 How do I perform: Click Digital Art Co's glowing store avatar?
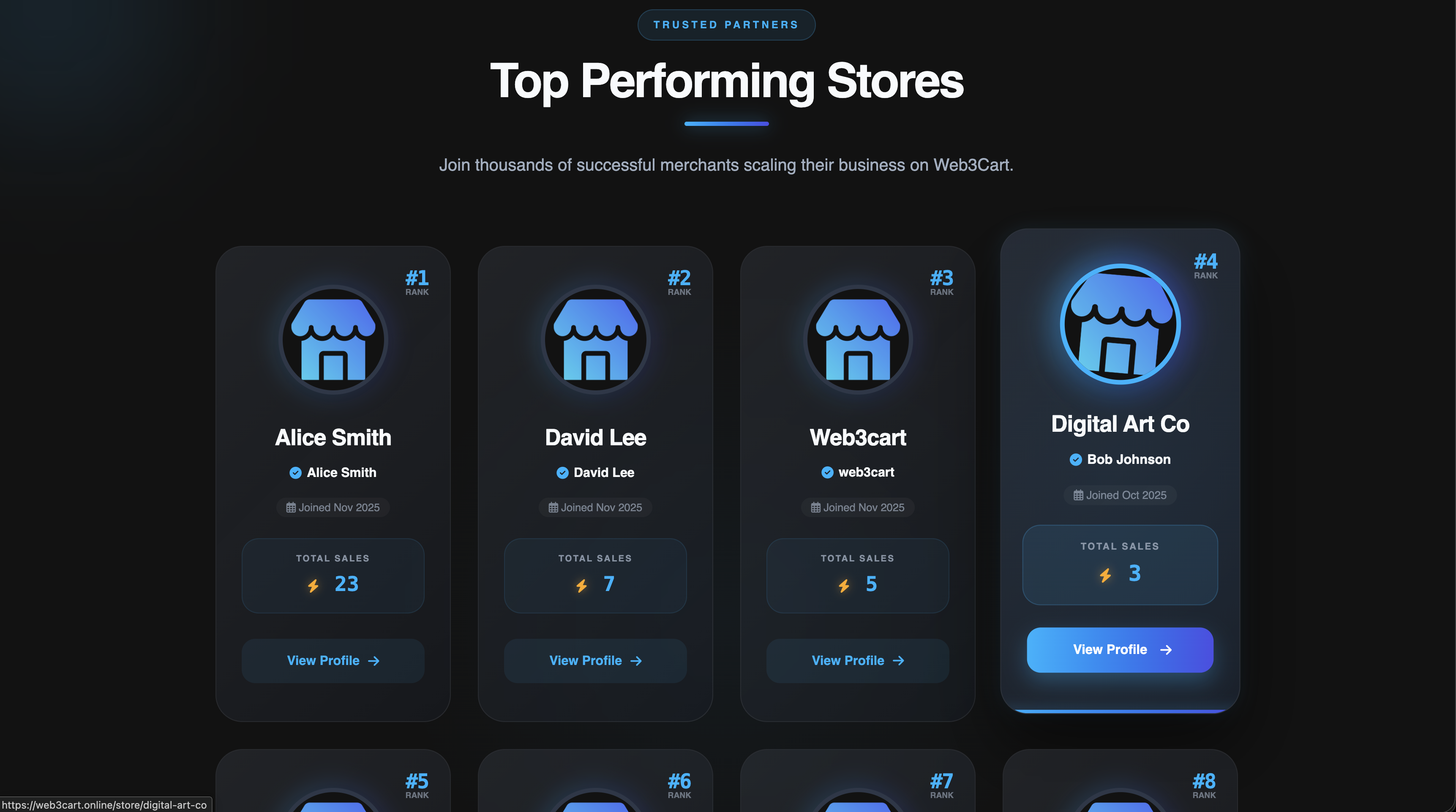(x=1120, y=324)
